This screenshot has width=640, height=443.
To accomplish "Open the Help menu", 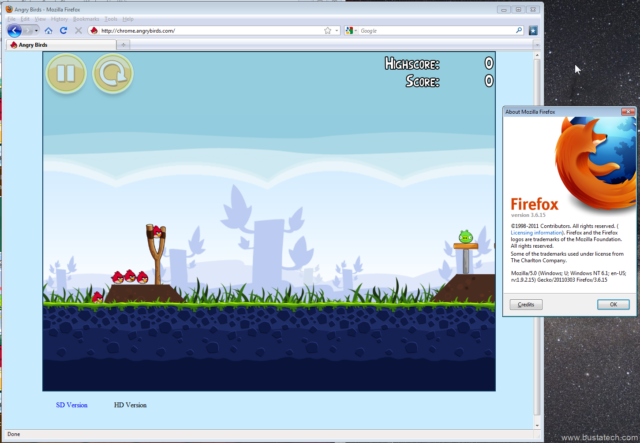I will [x=128, y=19].
